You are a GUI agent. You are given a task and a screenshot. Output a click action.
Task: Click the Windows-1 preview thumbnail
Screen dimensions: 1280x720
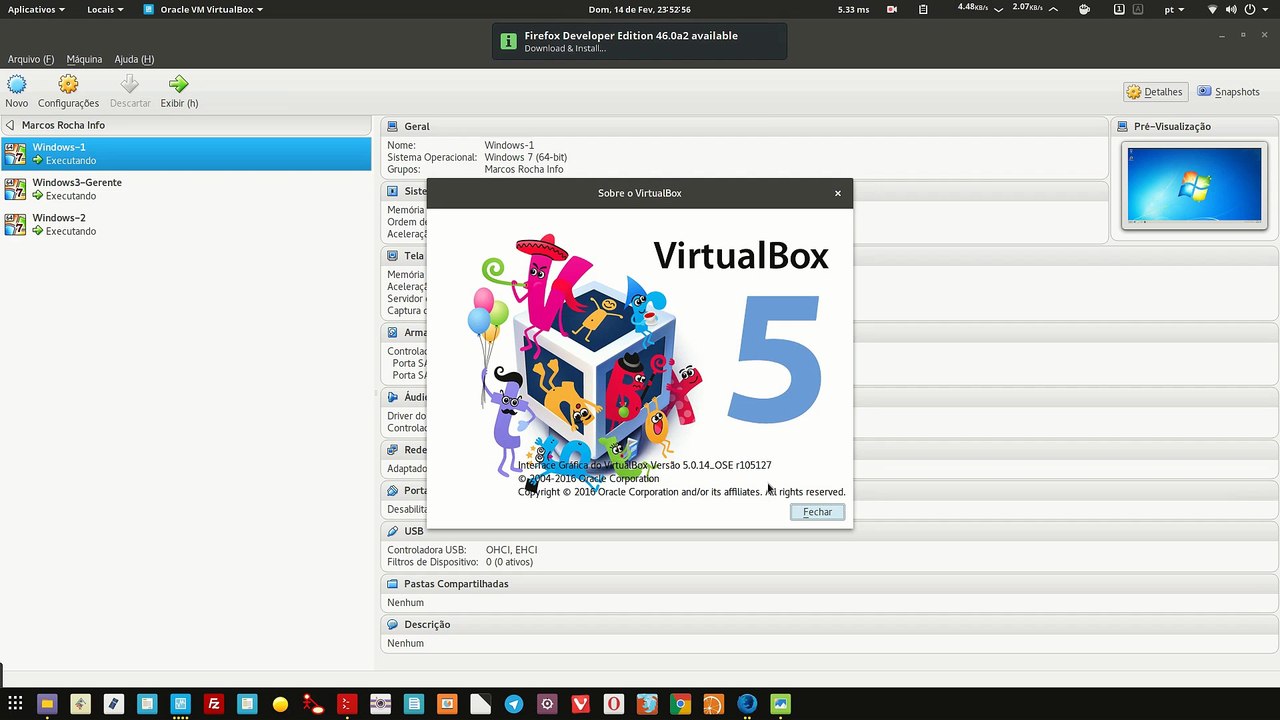click(1194, 184)
